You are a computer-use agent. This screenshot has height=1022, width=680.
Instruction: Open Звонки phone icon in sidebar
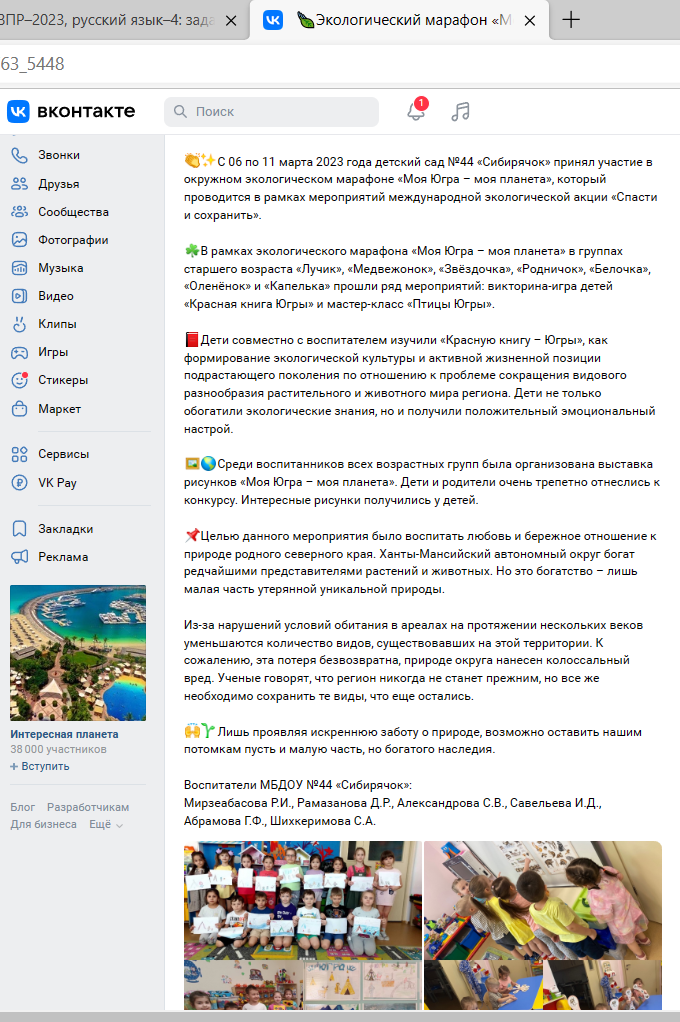(x=20, y=155)
